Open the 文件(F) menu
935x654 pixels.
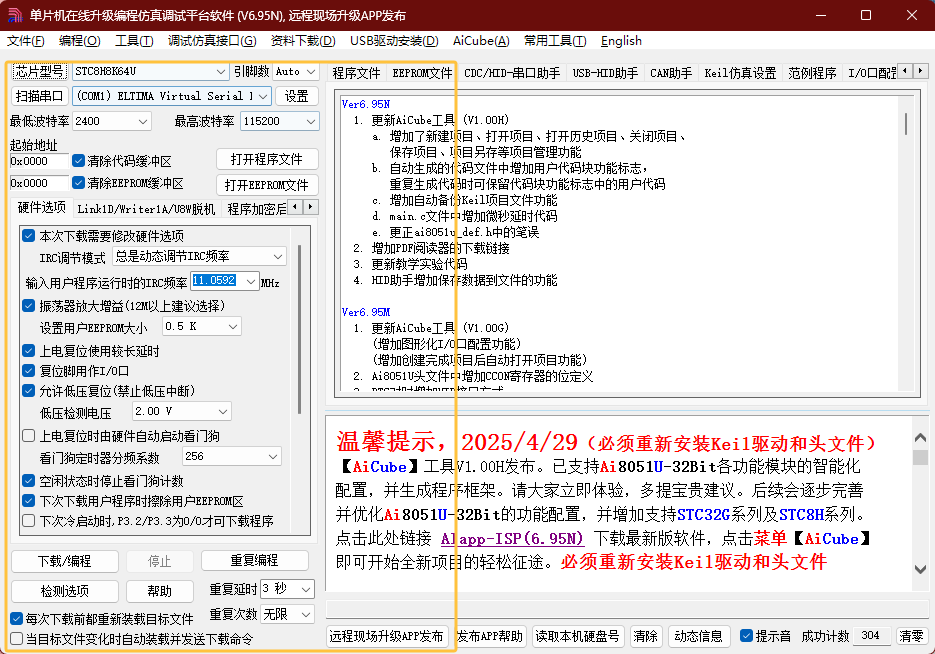(26, 41)
